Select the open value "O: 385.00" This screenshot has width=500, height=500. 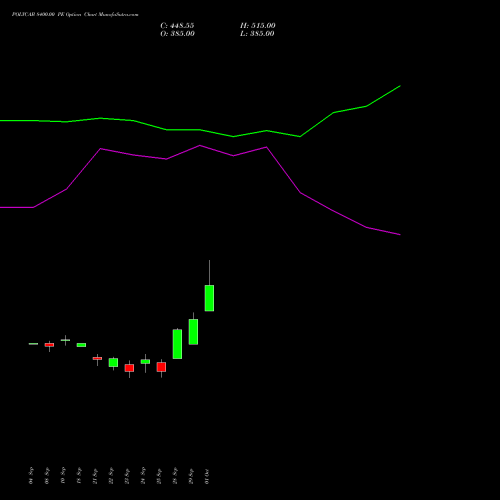click(x=177, y=34)
